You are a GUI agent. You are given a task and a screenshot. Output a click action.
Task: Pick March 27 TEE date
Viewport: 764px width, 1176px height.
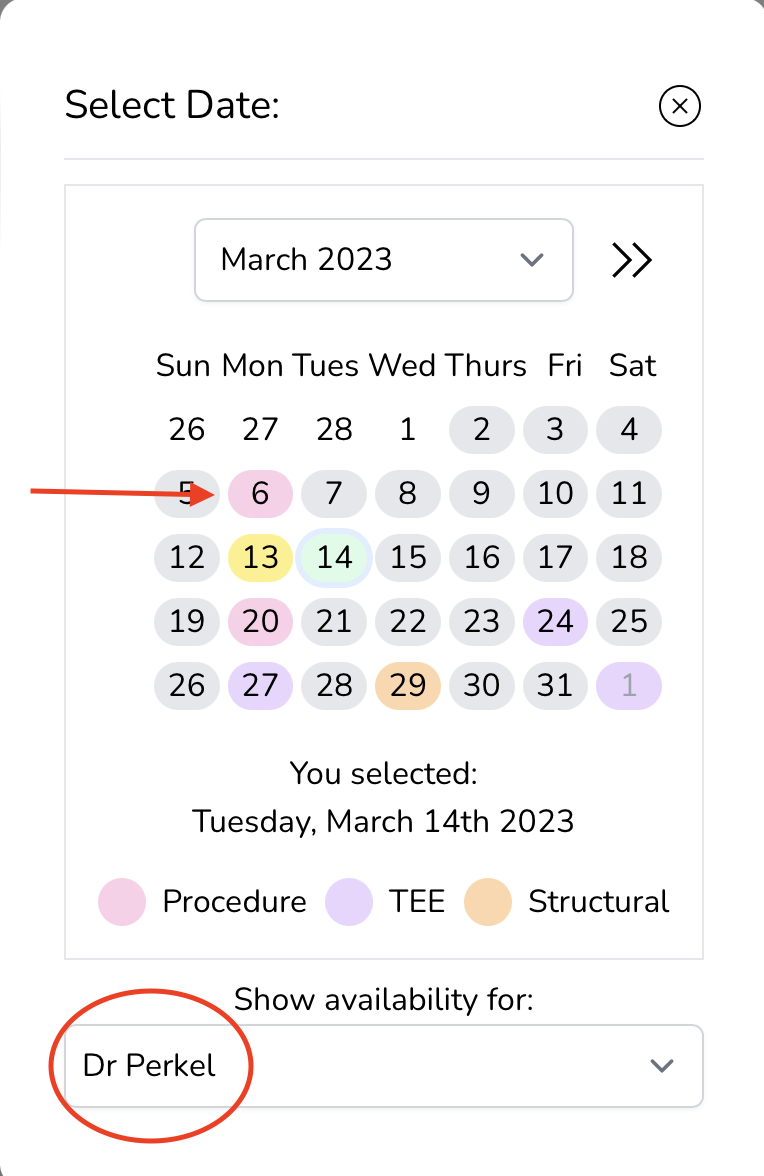click(x=260, y=685)
